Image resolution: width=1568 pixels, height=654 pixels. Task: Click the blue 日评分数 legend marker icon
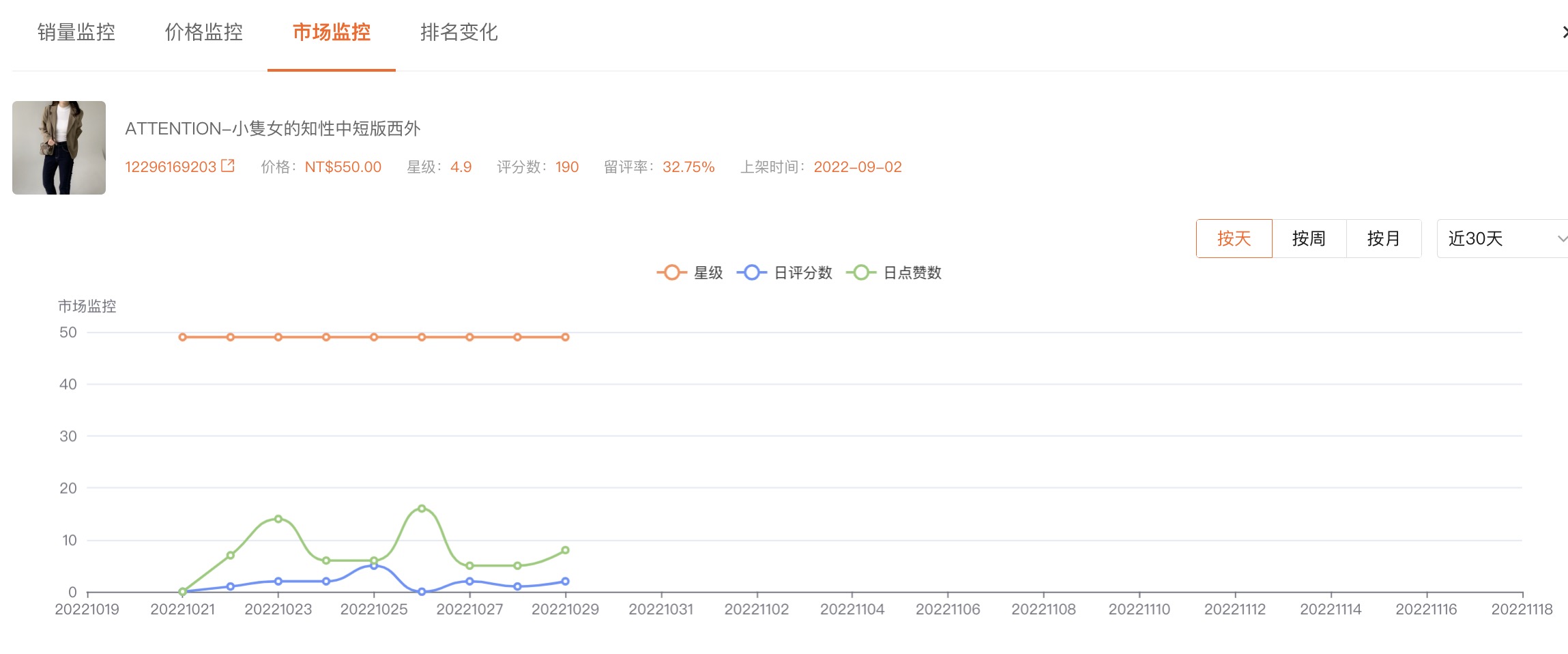752,272
